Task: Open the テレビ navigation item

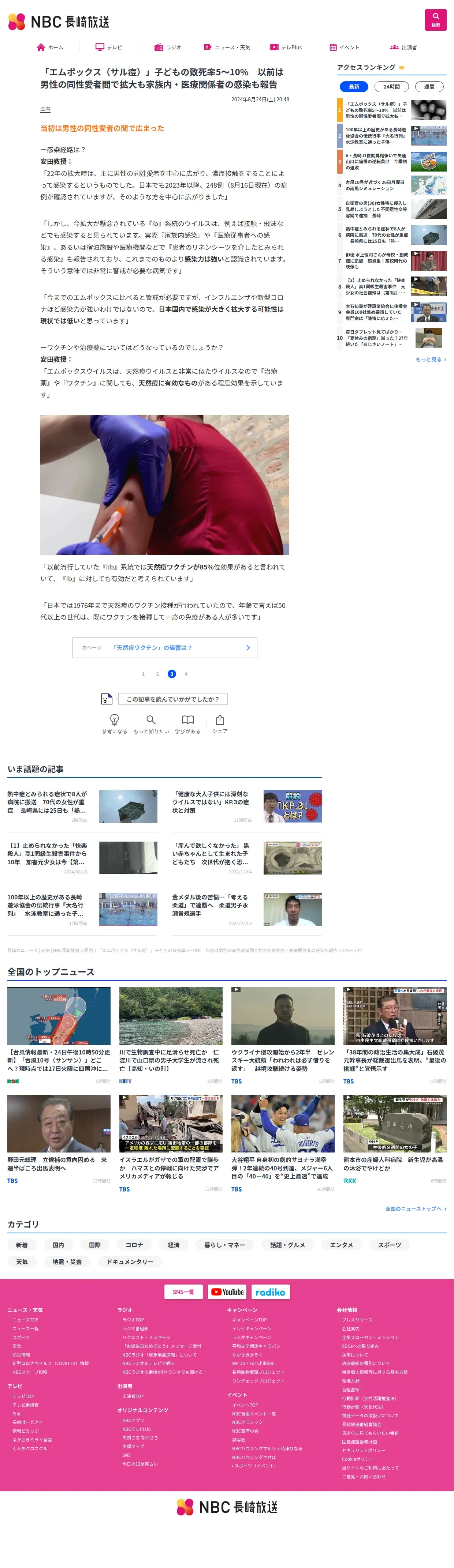Action: pyautogui.click(x=108, y=48)
